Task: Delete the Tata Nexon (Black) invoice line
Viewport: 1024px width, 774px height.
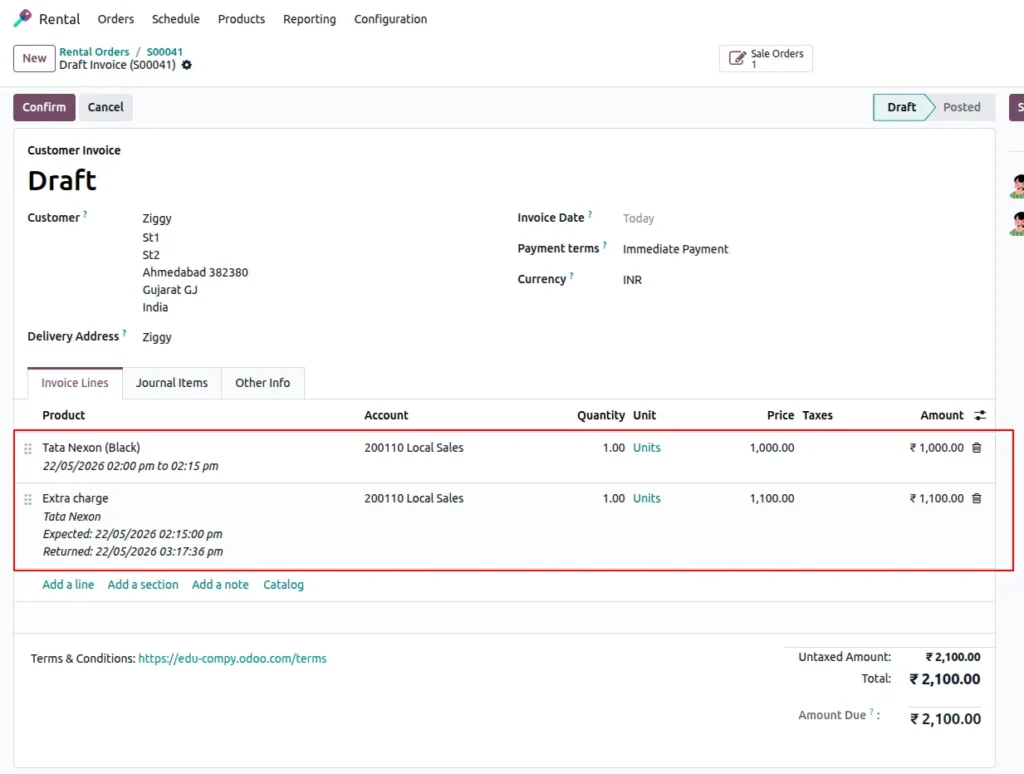Action: pyautogui.click(x=976, y=447)
